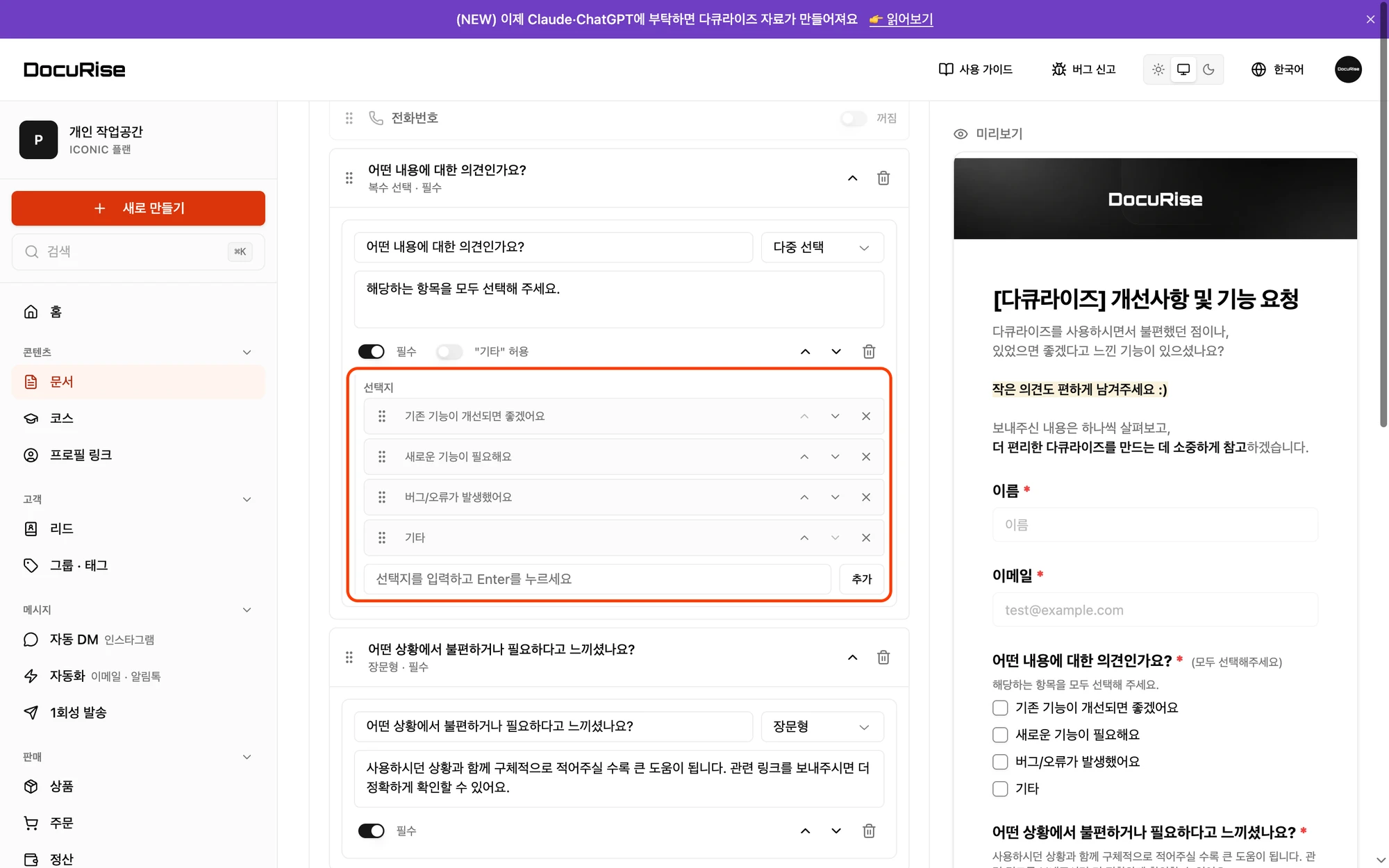Enable the "기타" 허용 switch
Image resolution: width=1389 pixels, height=868 pixels.
[x=449, y=351]
